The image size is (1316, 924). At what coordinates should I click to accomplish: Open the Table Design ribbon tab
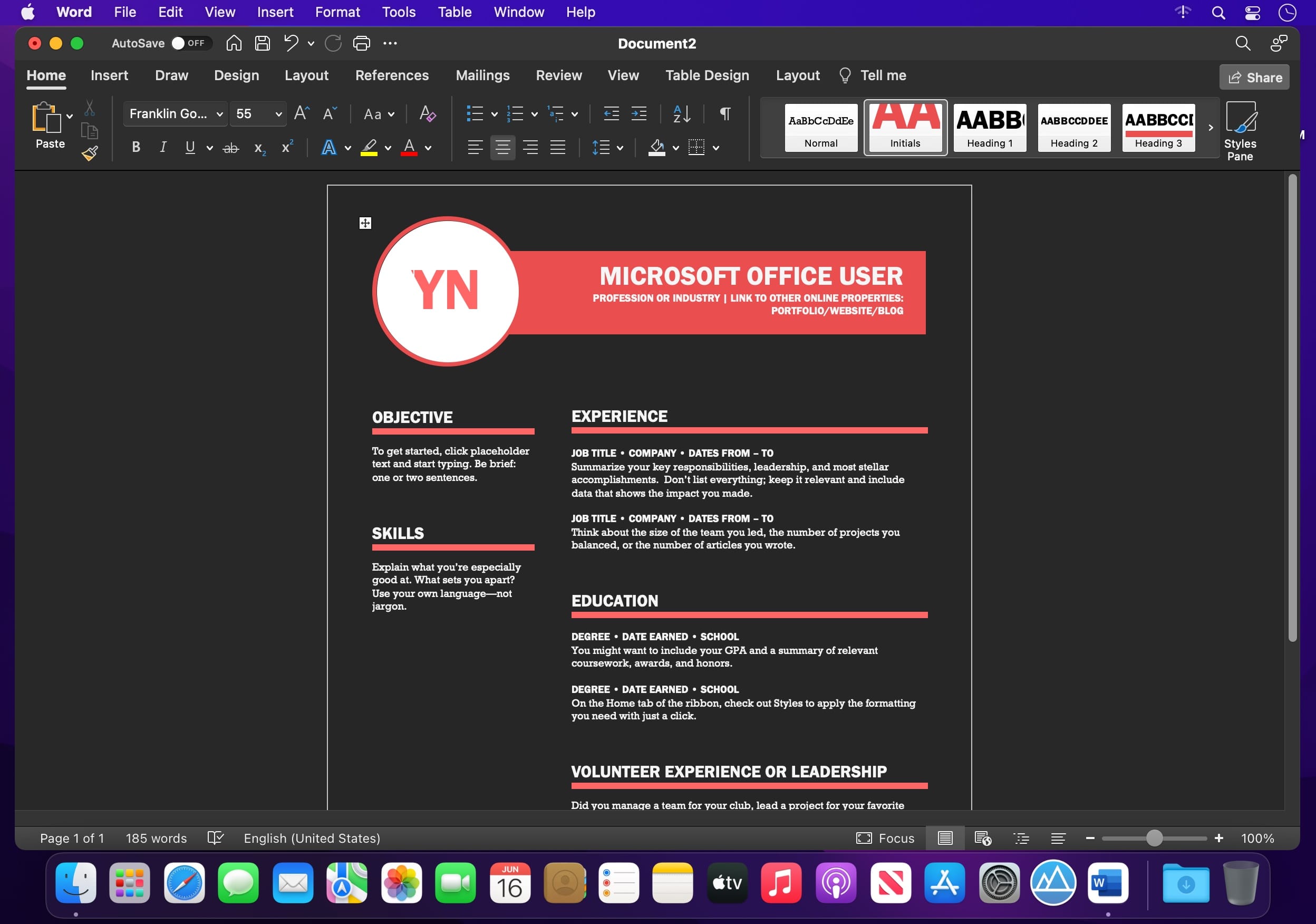[x=707, y=75]
